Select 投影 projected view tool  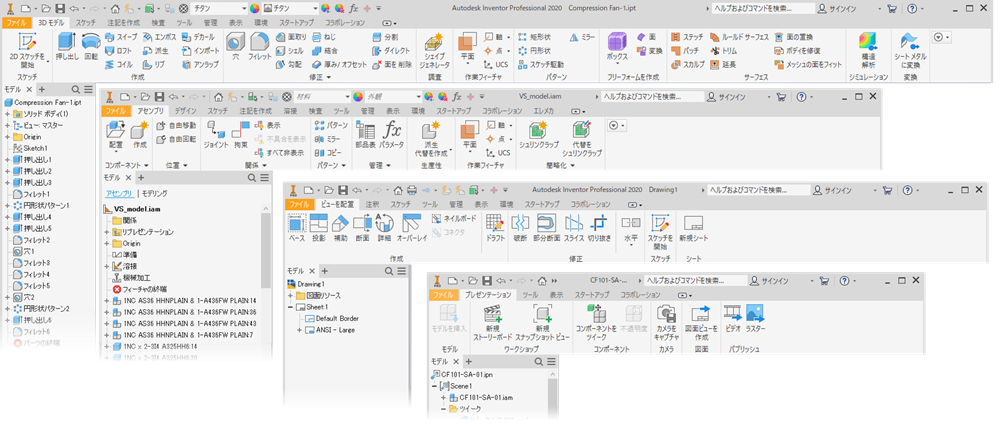318,228
